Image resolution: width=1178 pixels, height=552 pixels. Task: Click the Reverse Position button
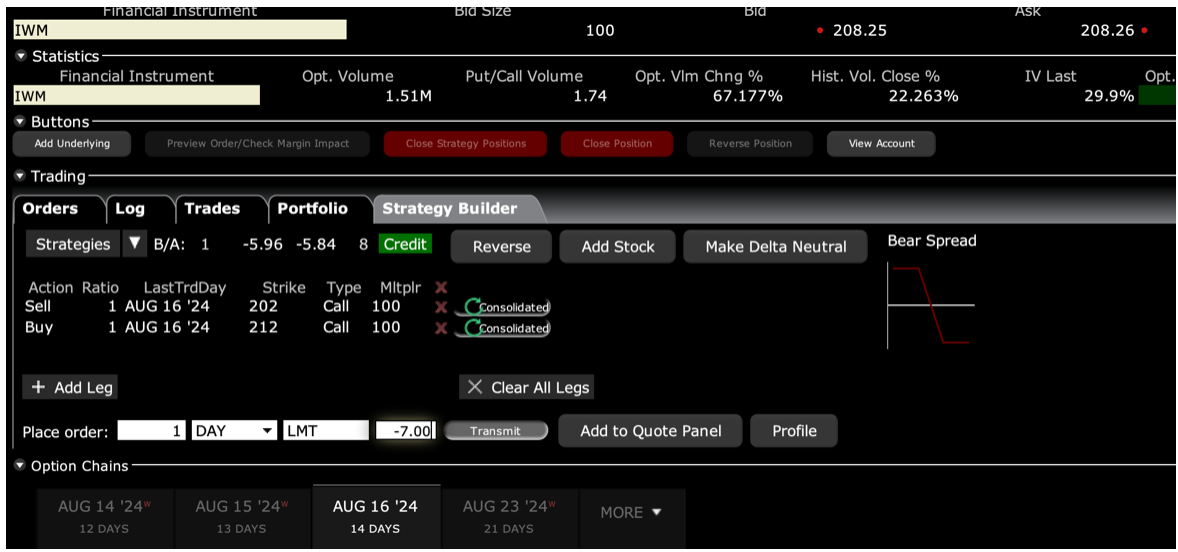[751, 143]
